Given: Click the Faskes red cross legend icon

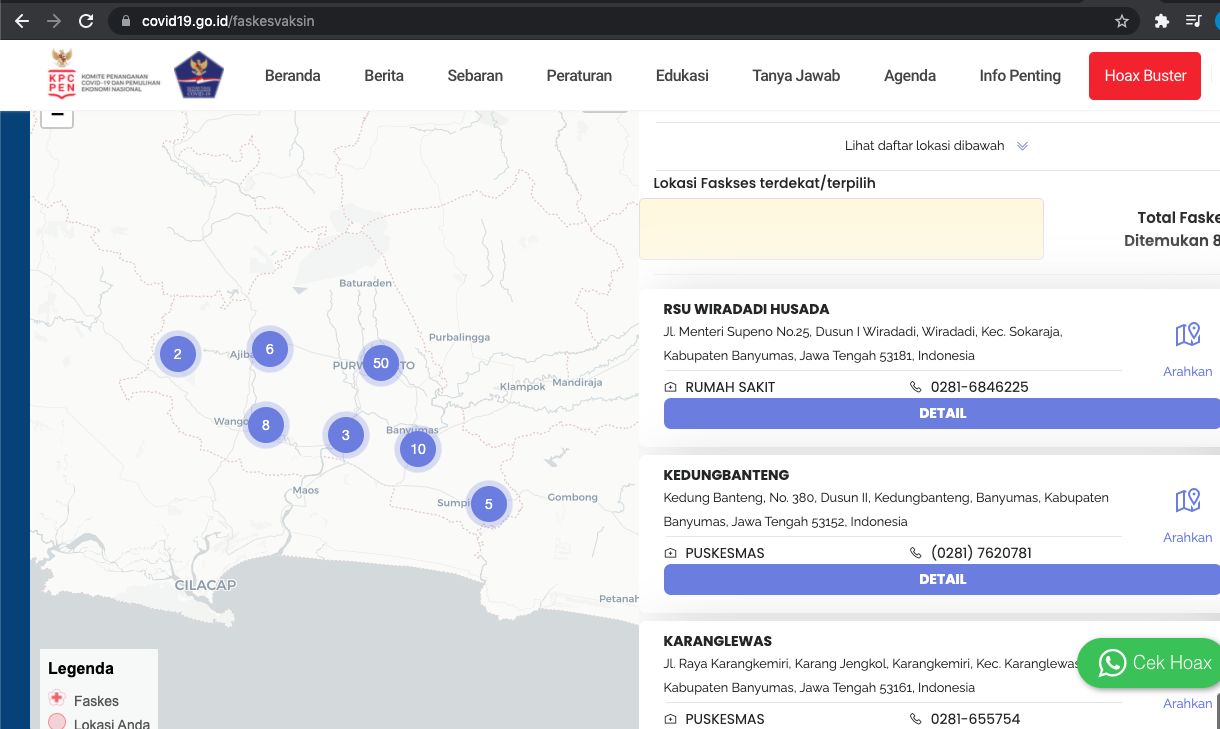Looking at the screenshot, I should click(57, 699).
